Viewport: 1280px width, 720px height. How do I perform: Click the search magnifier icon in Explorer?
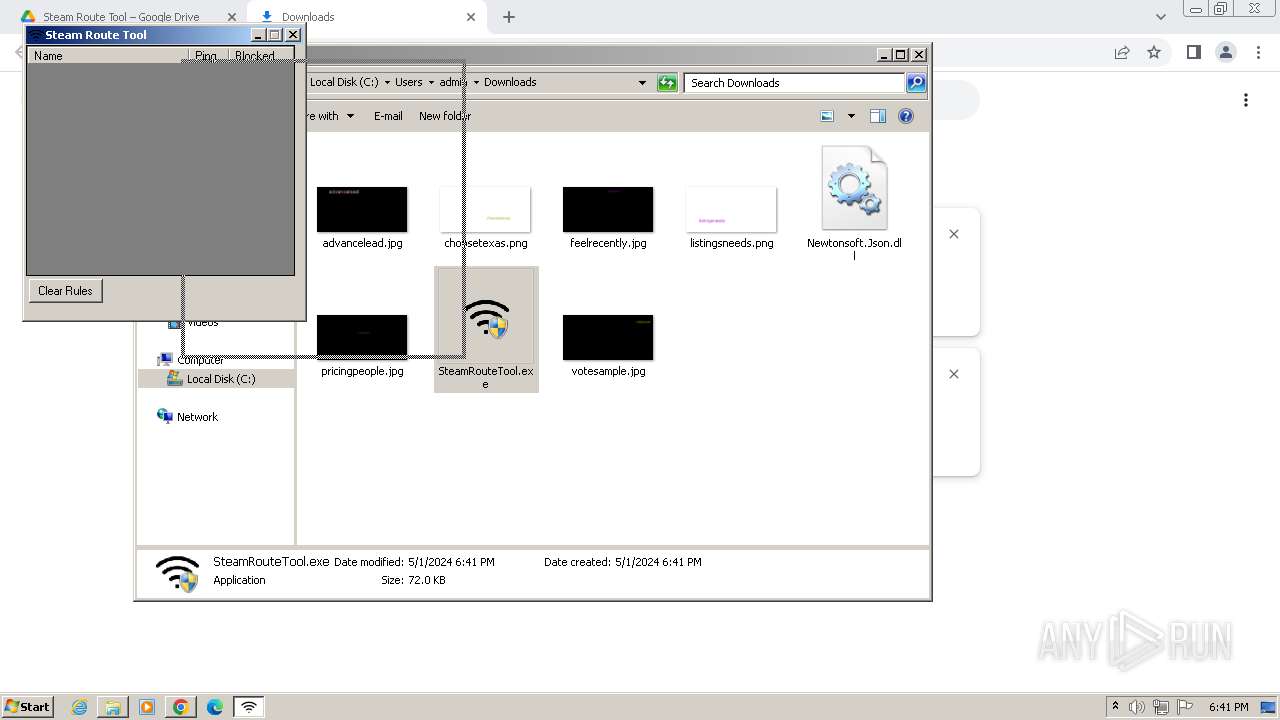tap(916, 83)
